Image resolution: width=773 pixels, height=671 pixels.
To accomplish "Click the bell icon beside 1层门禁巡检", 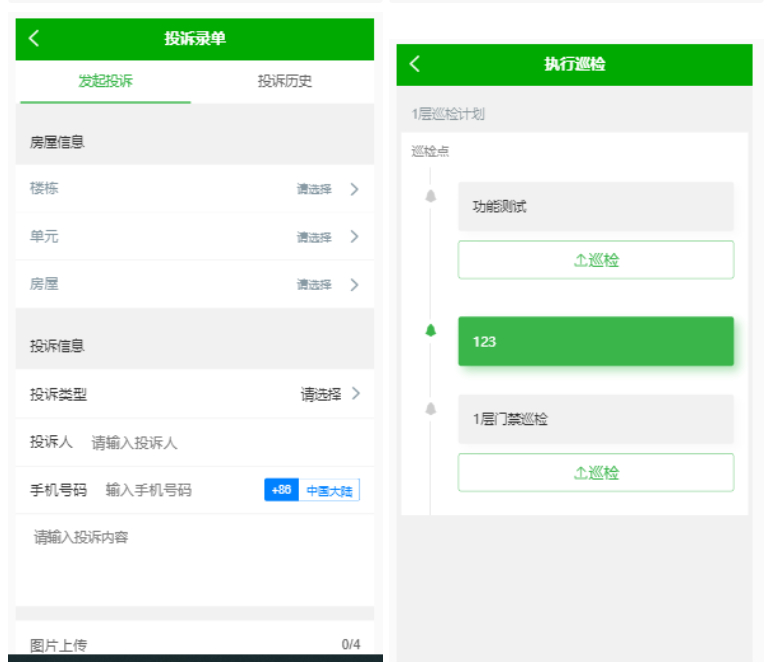I will click(x=431, y=409).
